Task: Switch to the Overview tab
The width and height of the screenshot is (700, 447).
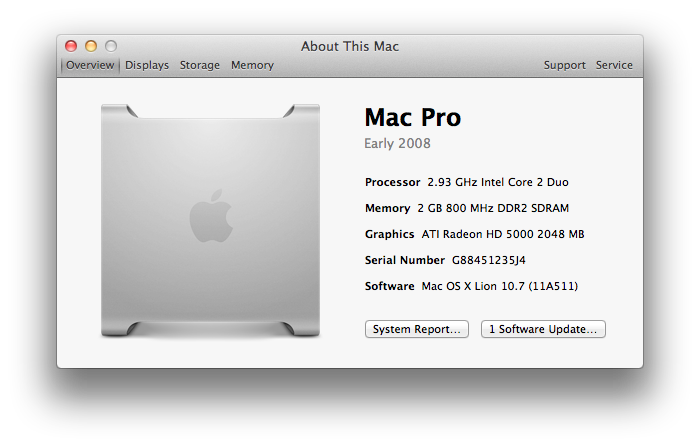Action: [91, 65]
